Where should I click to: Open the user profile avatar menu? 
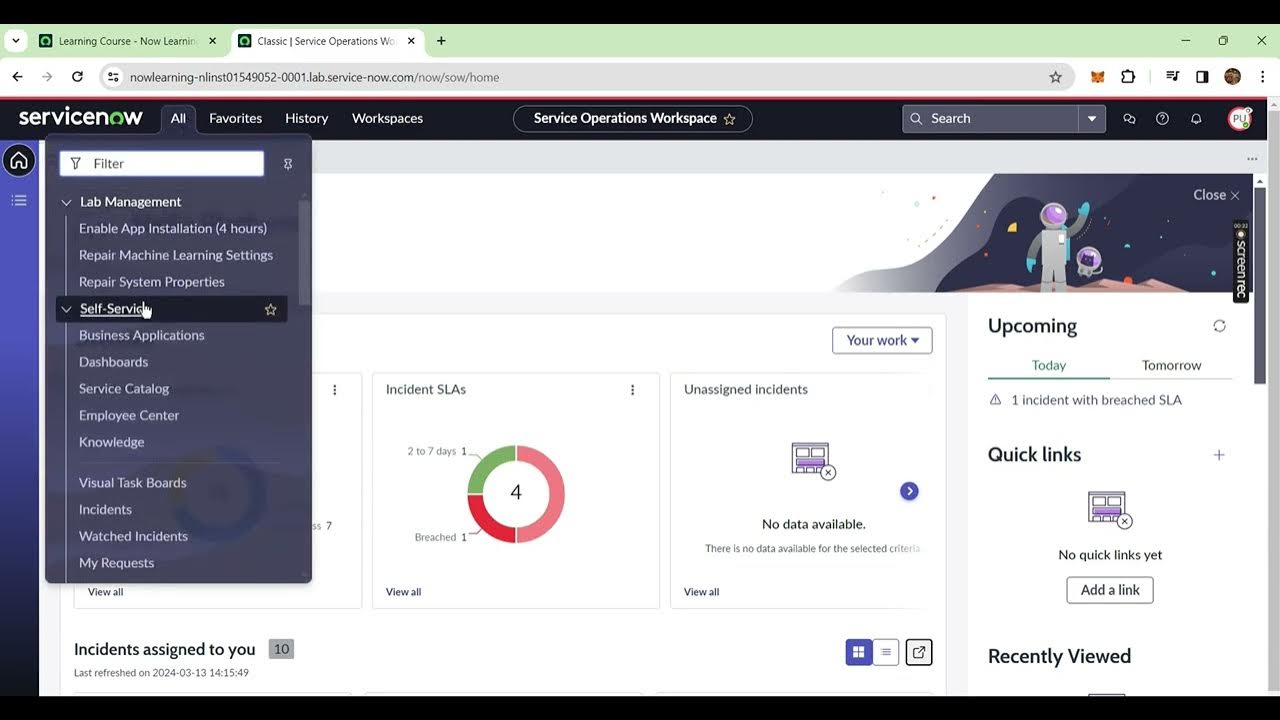click(x=1239, y=118)
